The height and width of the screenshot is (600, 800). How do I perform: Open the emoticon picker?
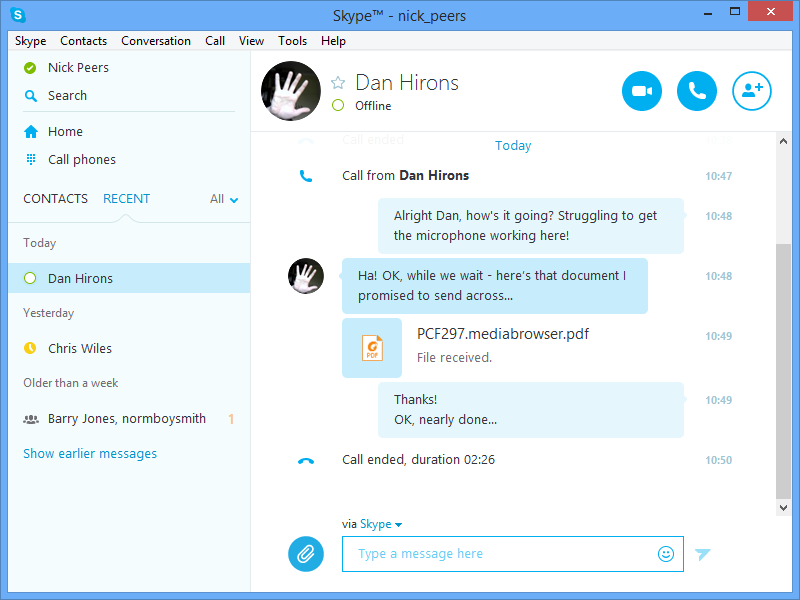pos(666,553)
